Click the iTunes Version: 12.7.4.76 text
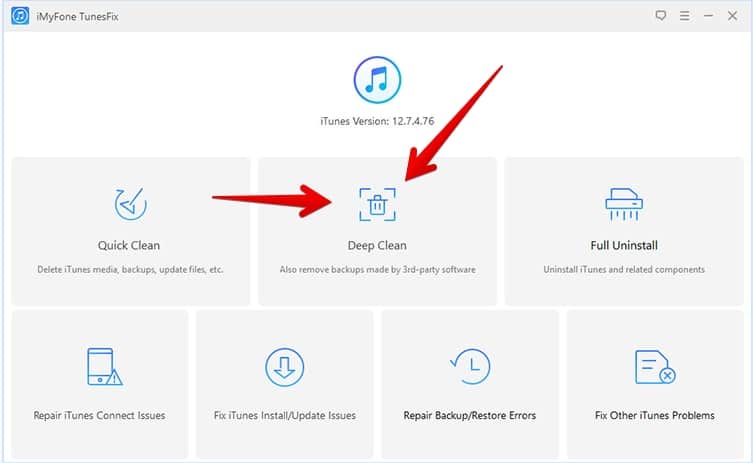 (x=377, y=121)
